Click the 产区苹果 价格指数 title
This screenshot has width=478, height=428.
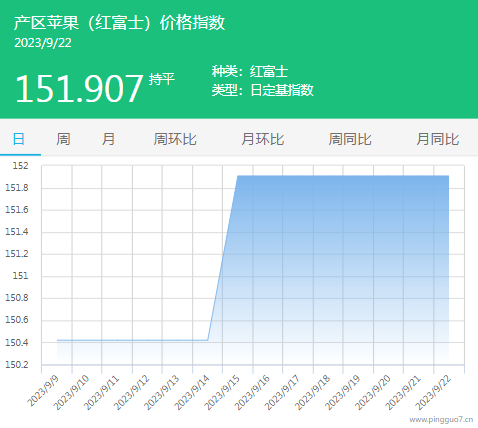tap(119, 23)
